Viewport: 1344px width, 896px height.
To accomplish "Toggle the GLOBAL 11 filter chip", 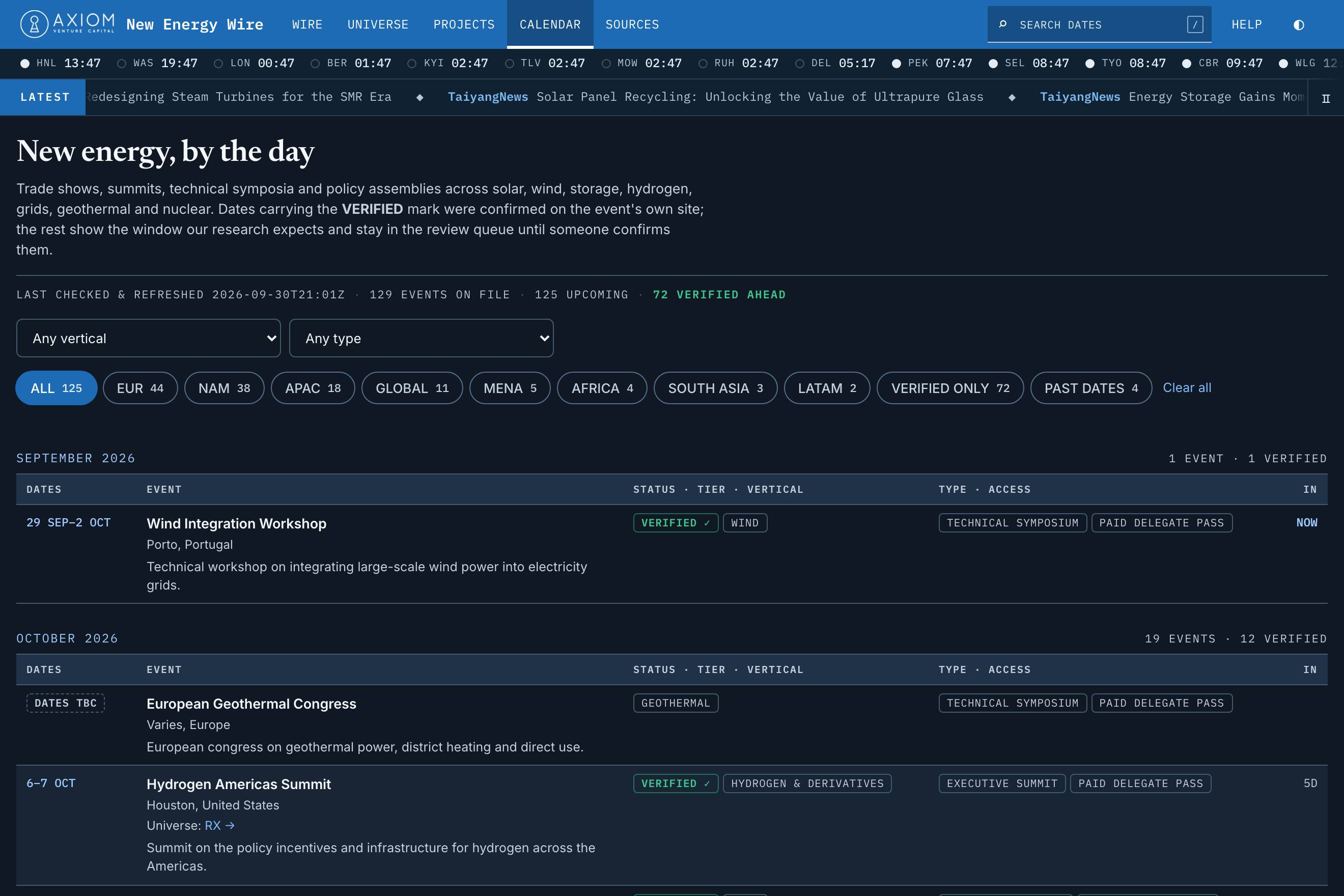I will pos(412,388).
